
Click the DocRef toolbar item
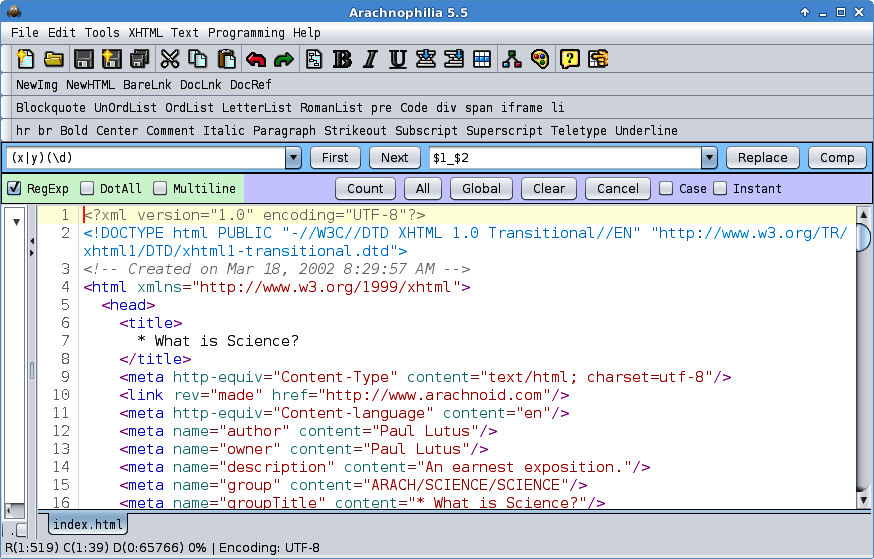[x=251, y=85]
